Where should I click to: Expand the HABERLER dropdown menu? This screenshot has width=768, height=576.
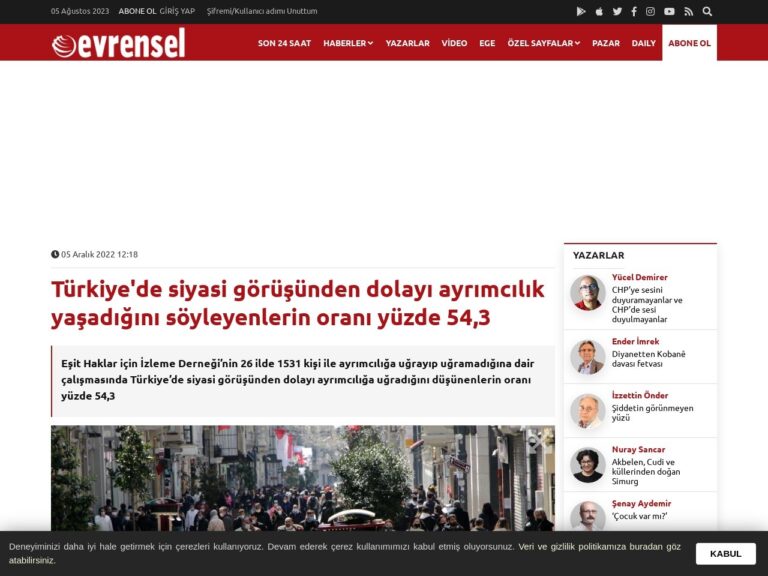point(347,44)
